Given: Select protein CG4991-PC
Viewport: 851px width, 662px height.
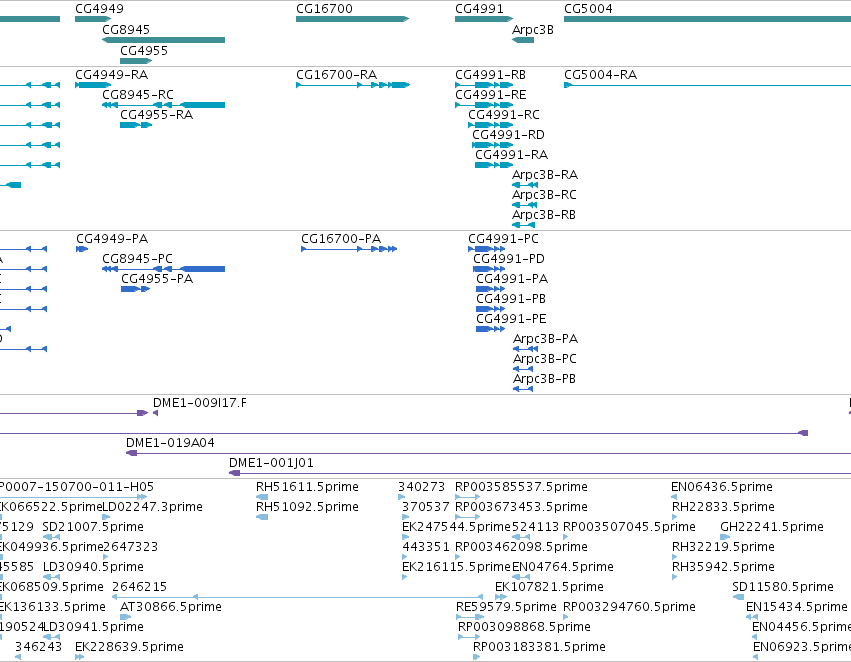Looking at the screenshot, I should (503, 239).
